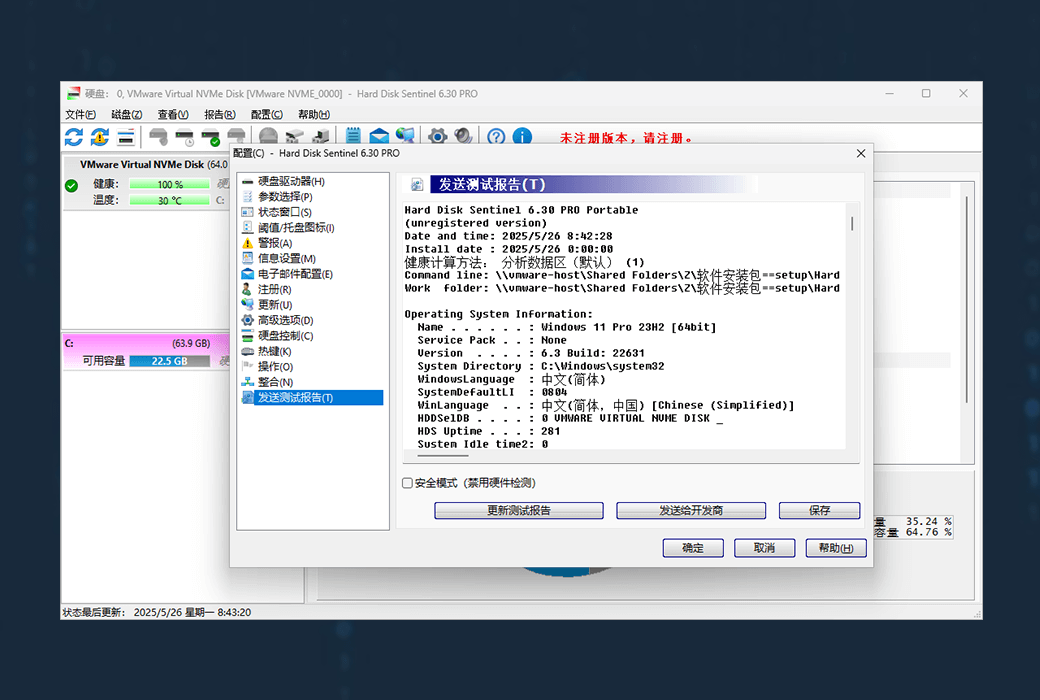Viewport: 1040px width, 700px height.
Task: Click the test report text scrollbar thumb
Action: tap(852, 224)
